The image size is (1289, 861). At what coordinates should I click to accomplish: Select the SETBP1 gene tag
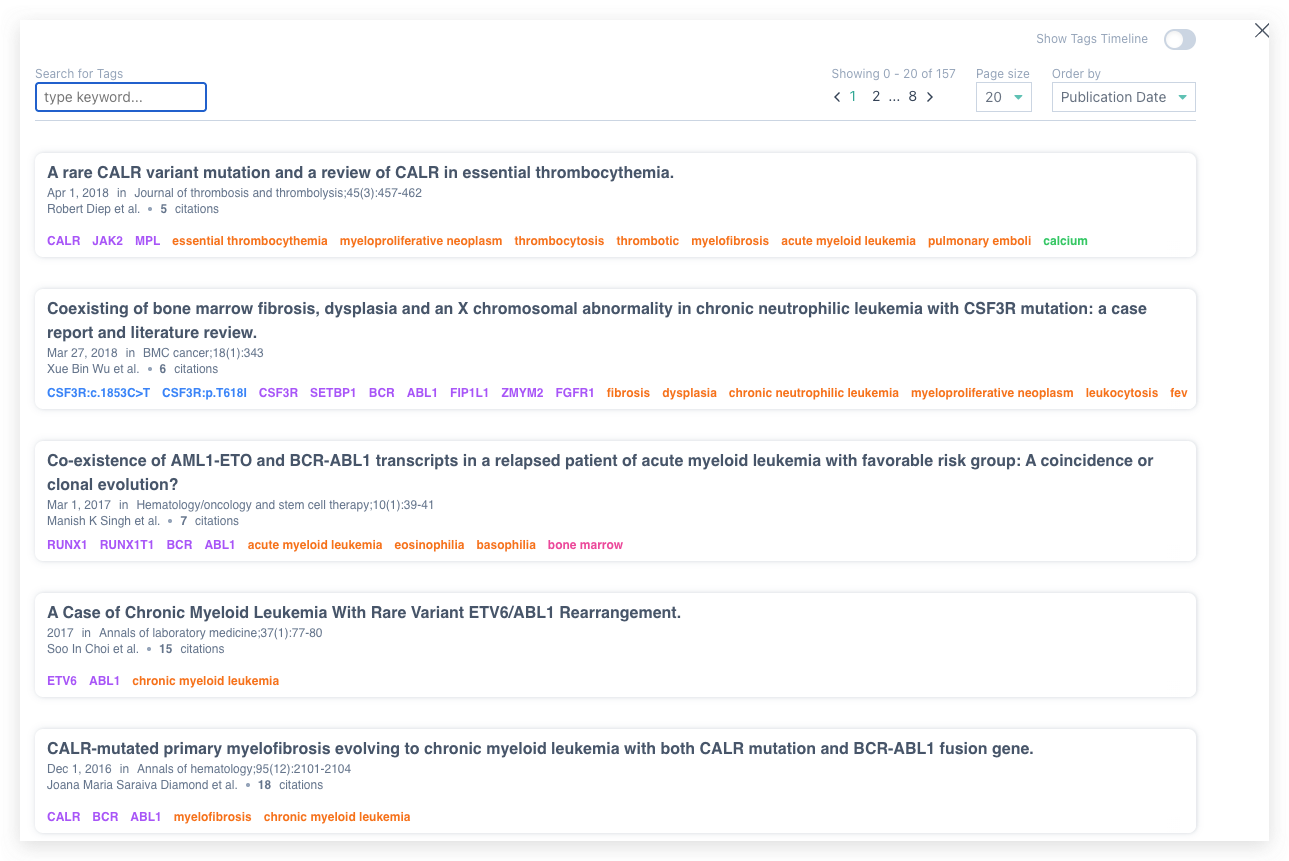click(x=333, y=393)
